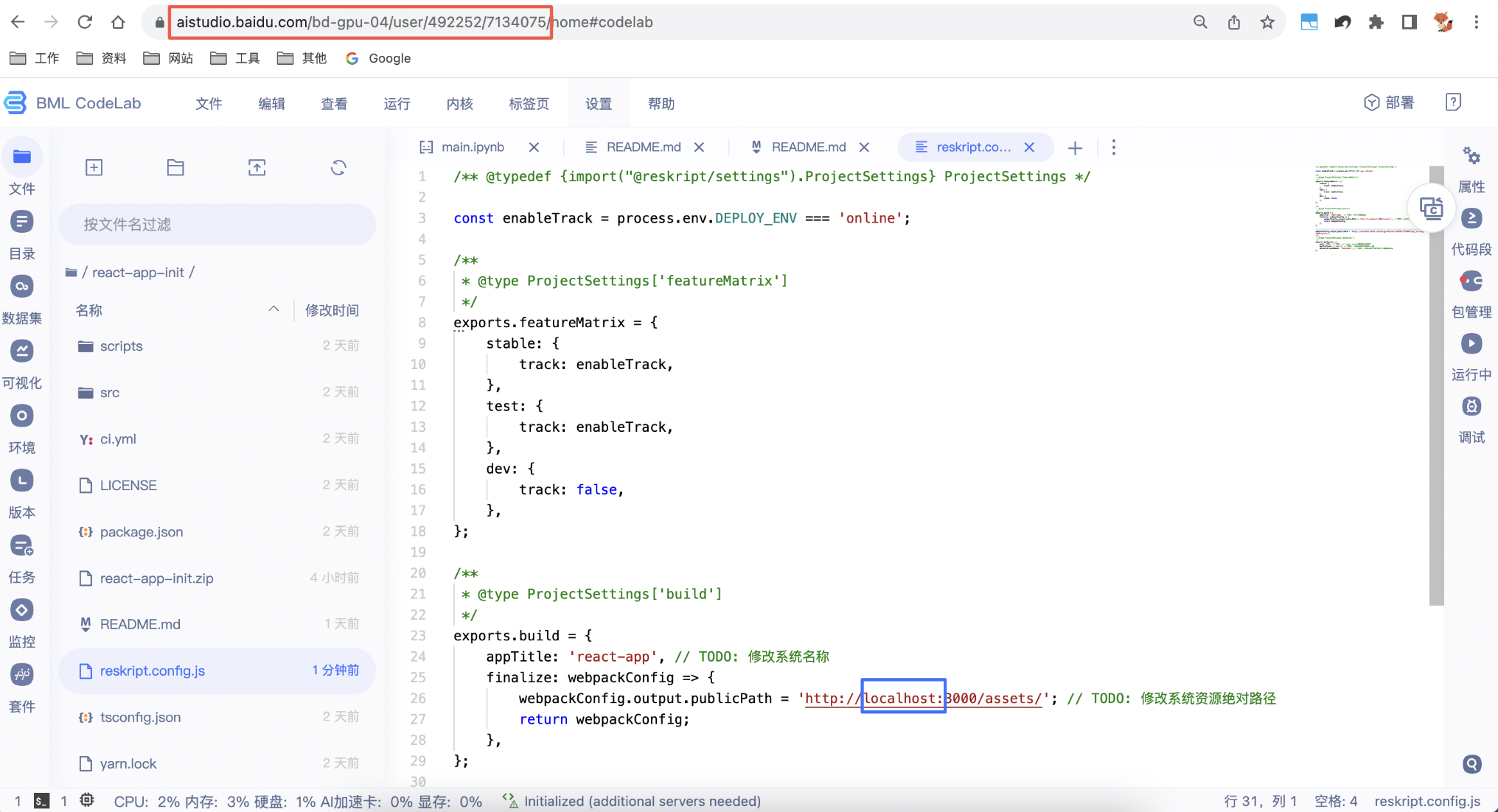Click the new folder icon in file panel
Image resolution: width=1498 pixels, height=812 pixels.
click(x=175, y=167)
